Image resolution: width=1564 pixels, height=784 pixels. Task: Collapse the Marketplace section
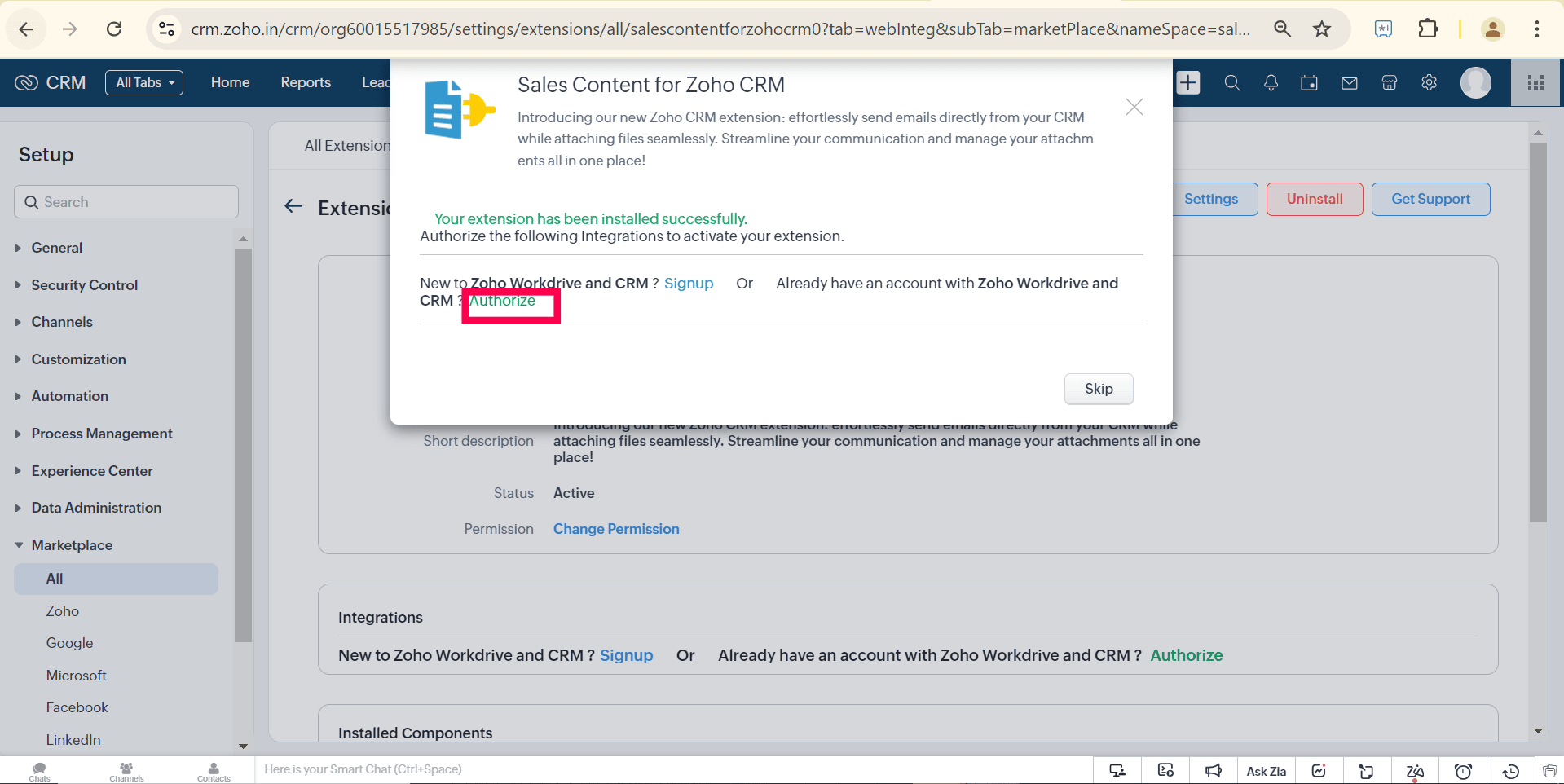pos(72,545)
